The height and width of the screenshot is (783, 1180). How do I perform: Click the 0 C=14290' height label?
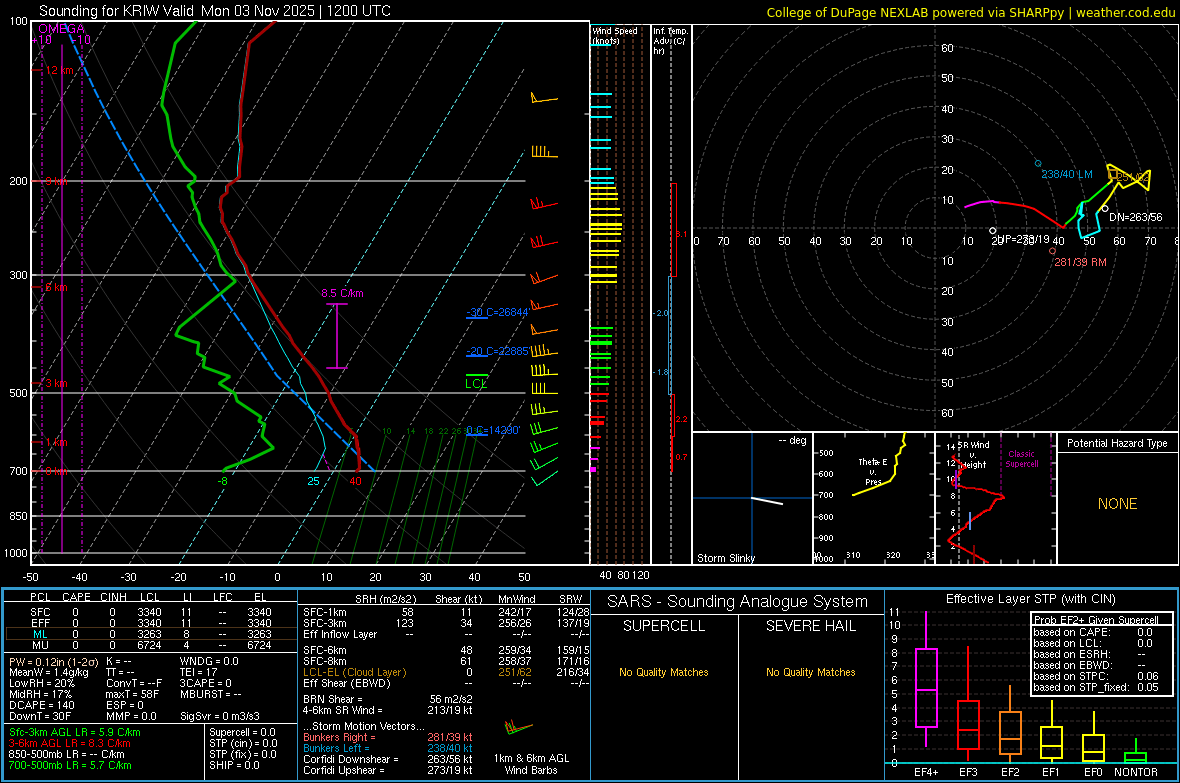[493, 430]
